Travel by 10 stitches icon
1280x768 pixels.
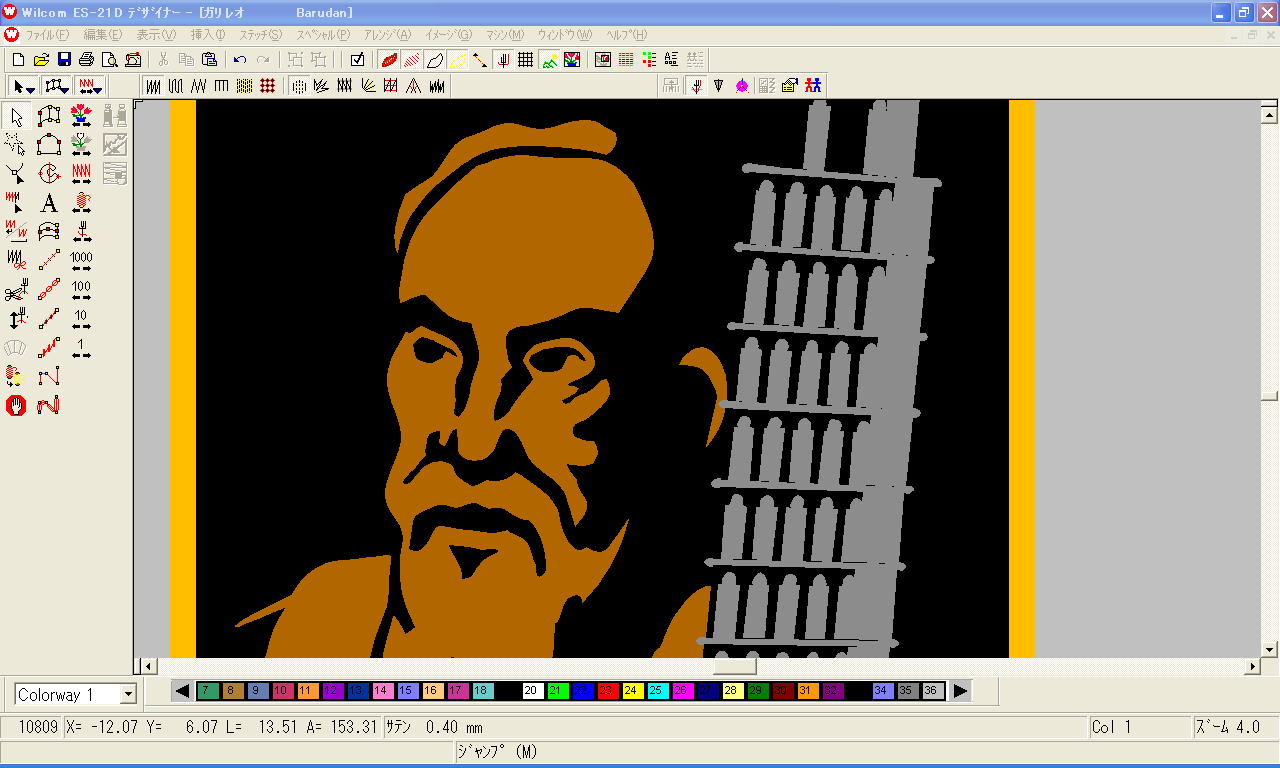click(82, 319)
